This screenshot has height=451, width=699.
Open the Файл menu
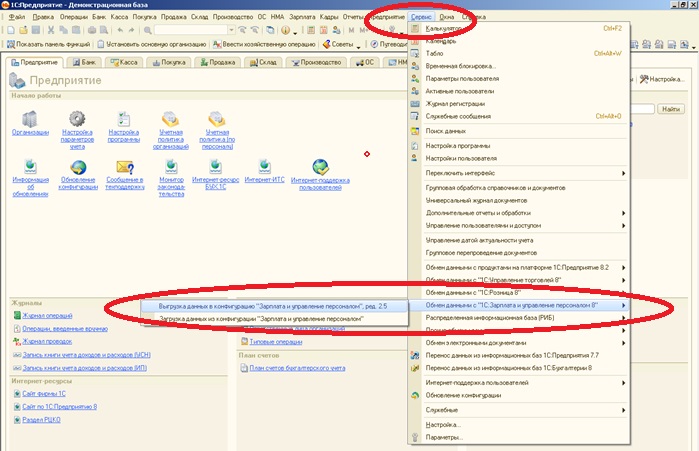[16, 17]
